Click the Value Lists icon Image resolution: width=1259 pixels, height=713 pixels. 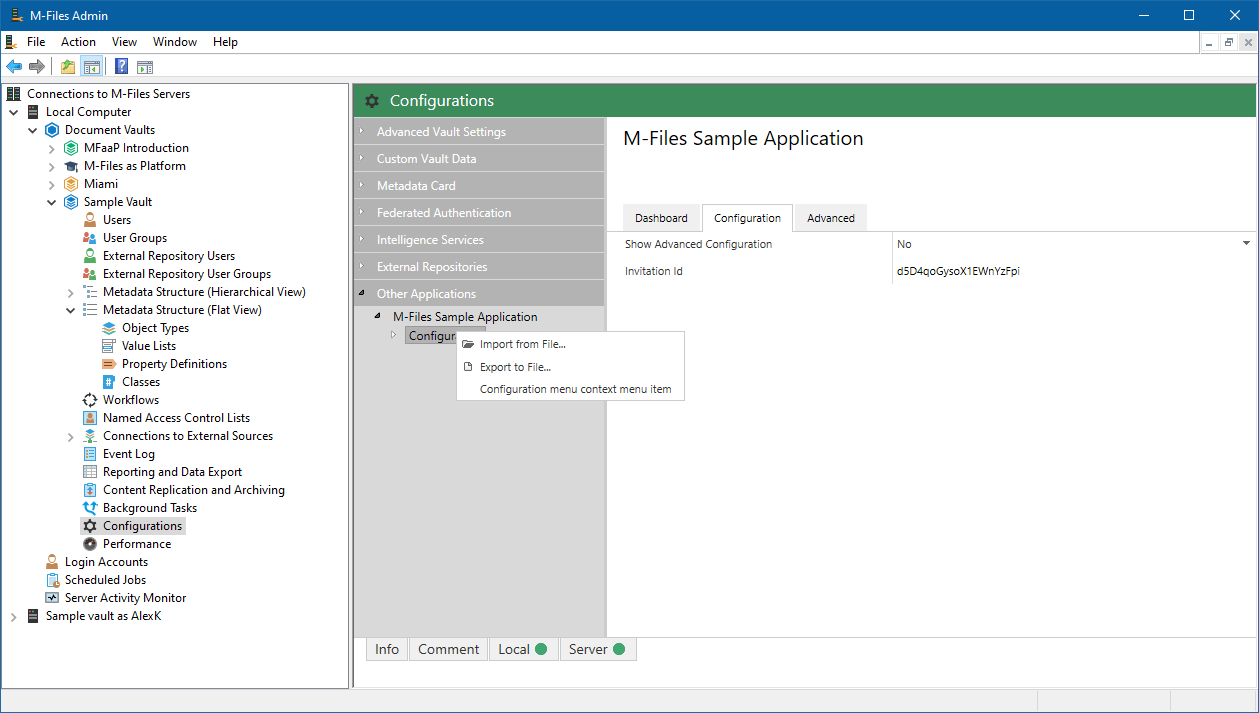click(x=109, y=346)
